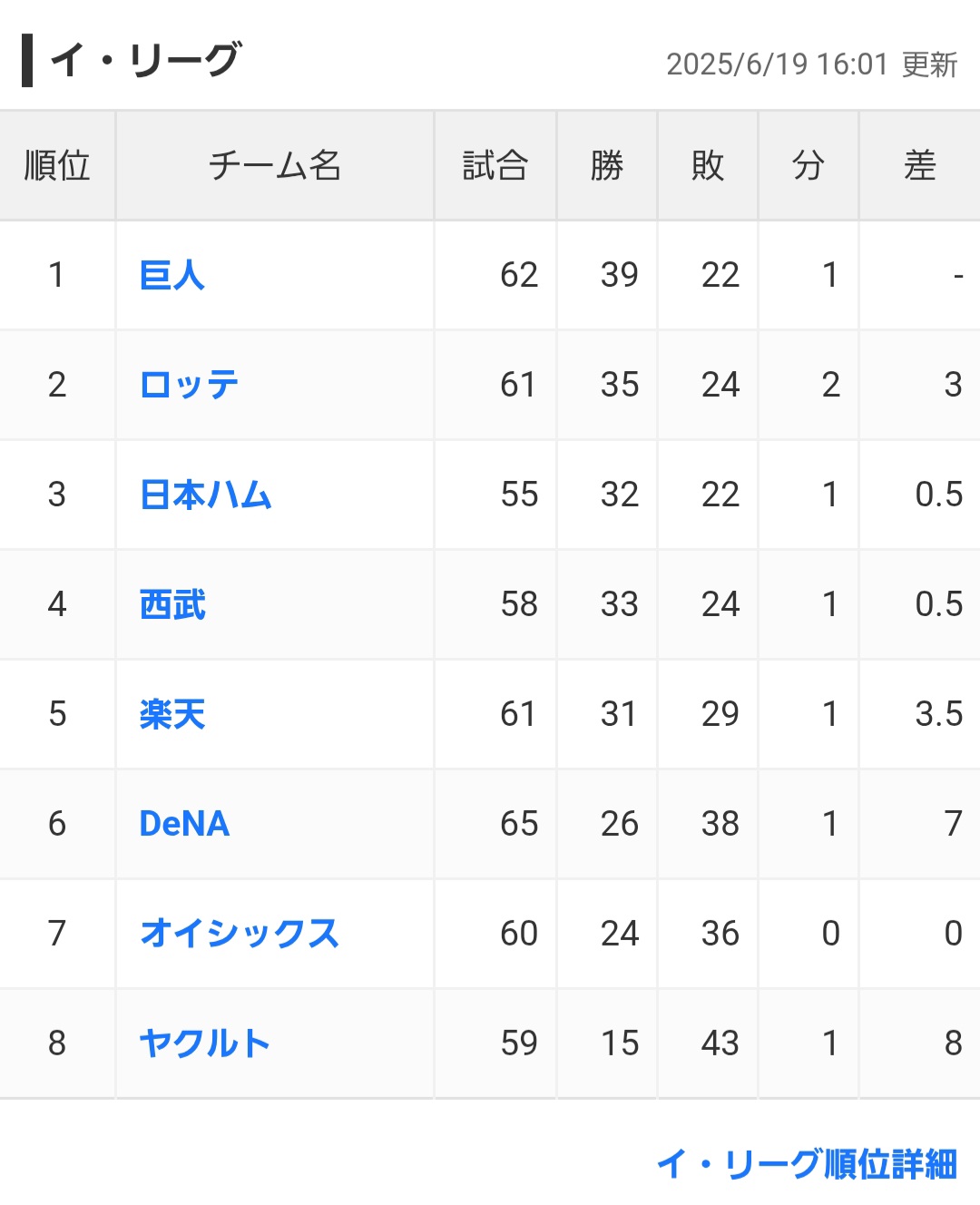The image size is (980, 1205).
Task: Click ヤクルト's losses value 43
Action: [x=720, y=1043]
